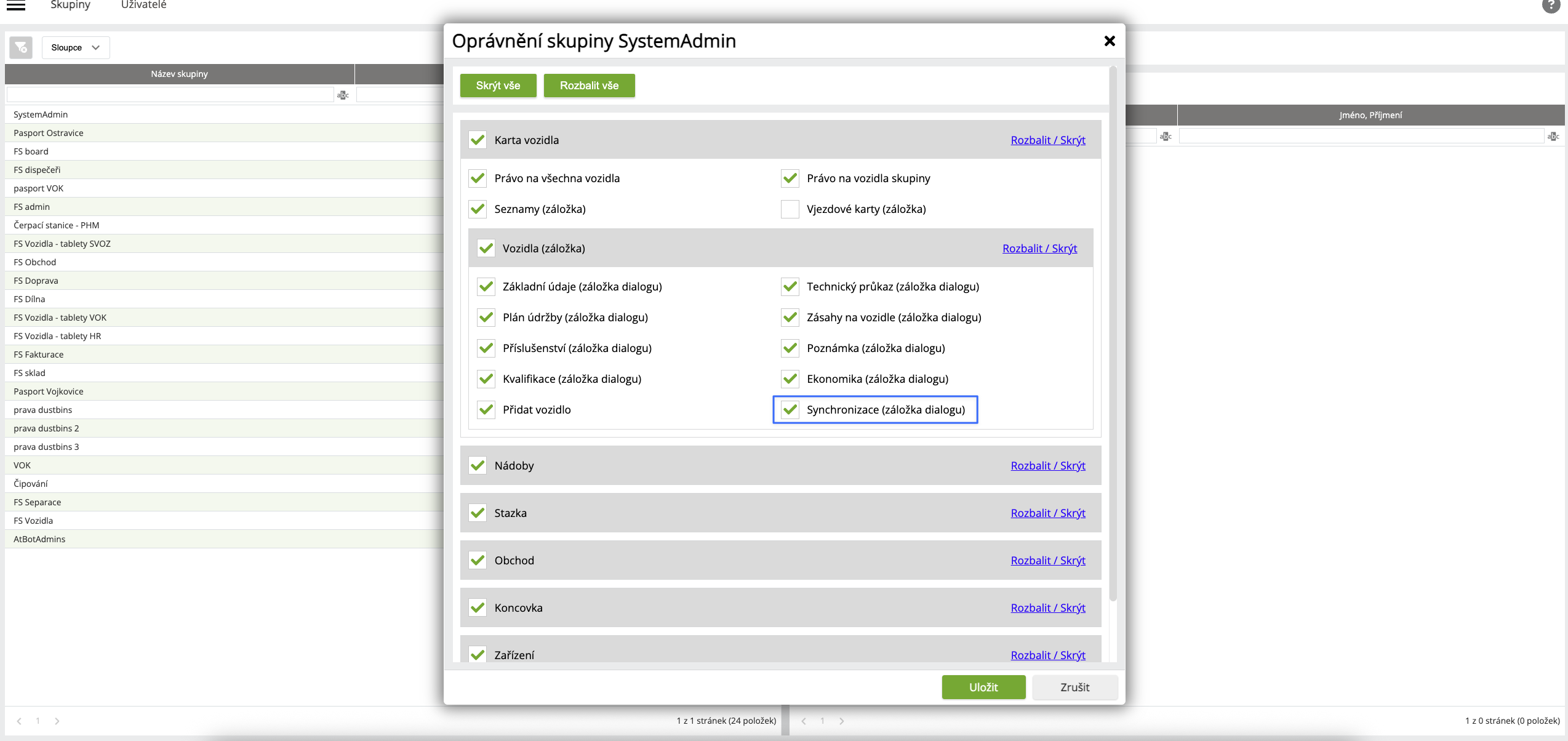Uncheck Synchronizace (záložka dialogu) permission
The height and width of the screenshot is (741, 1568).
790,410
